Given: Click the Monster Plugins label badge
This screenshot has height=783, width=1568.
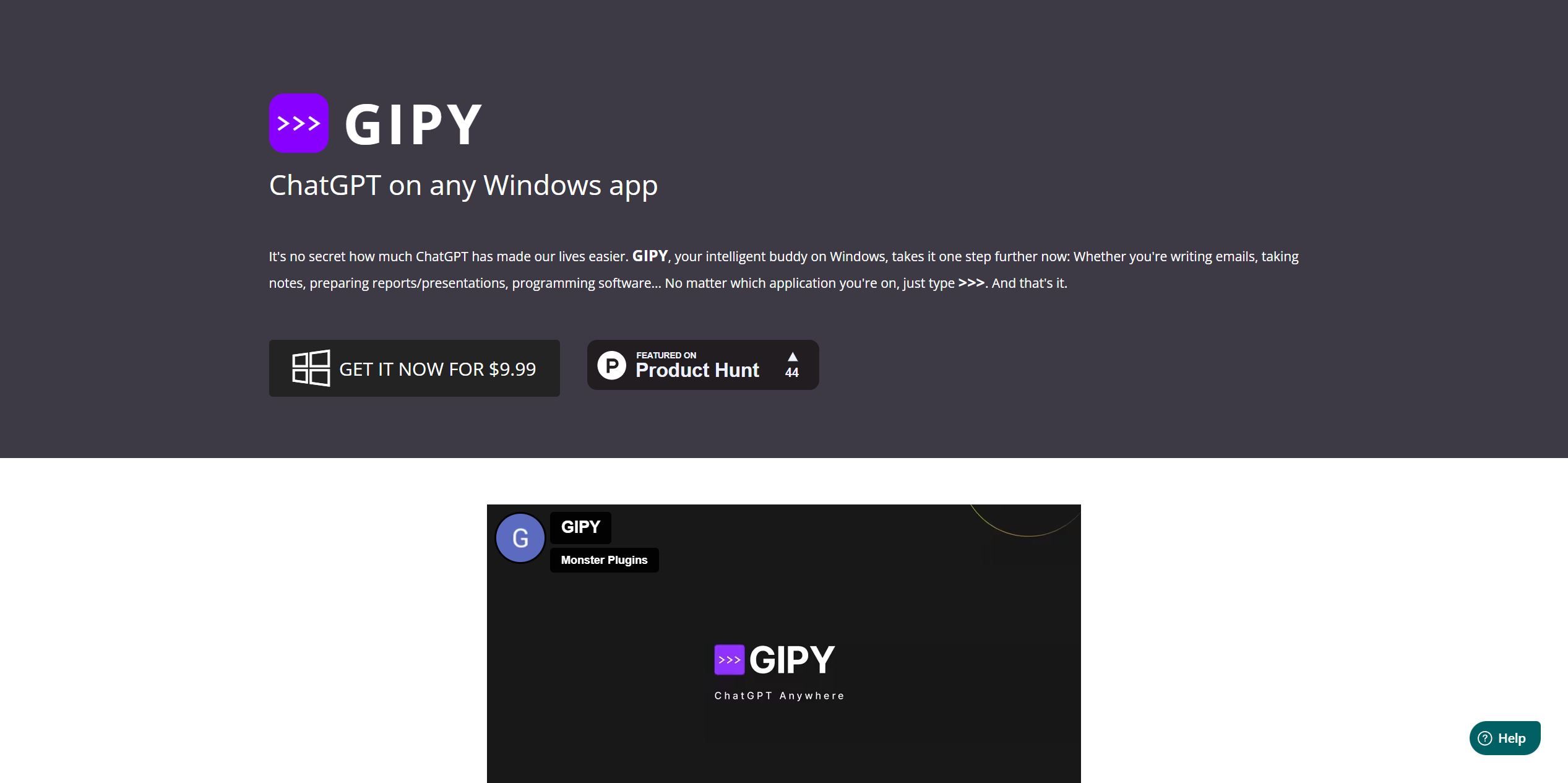Looking at the screenshot, I should (604, 559).
